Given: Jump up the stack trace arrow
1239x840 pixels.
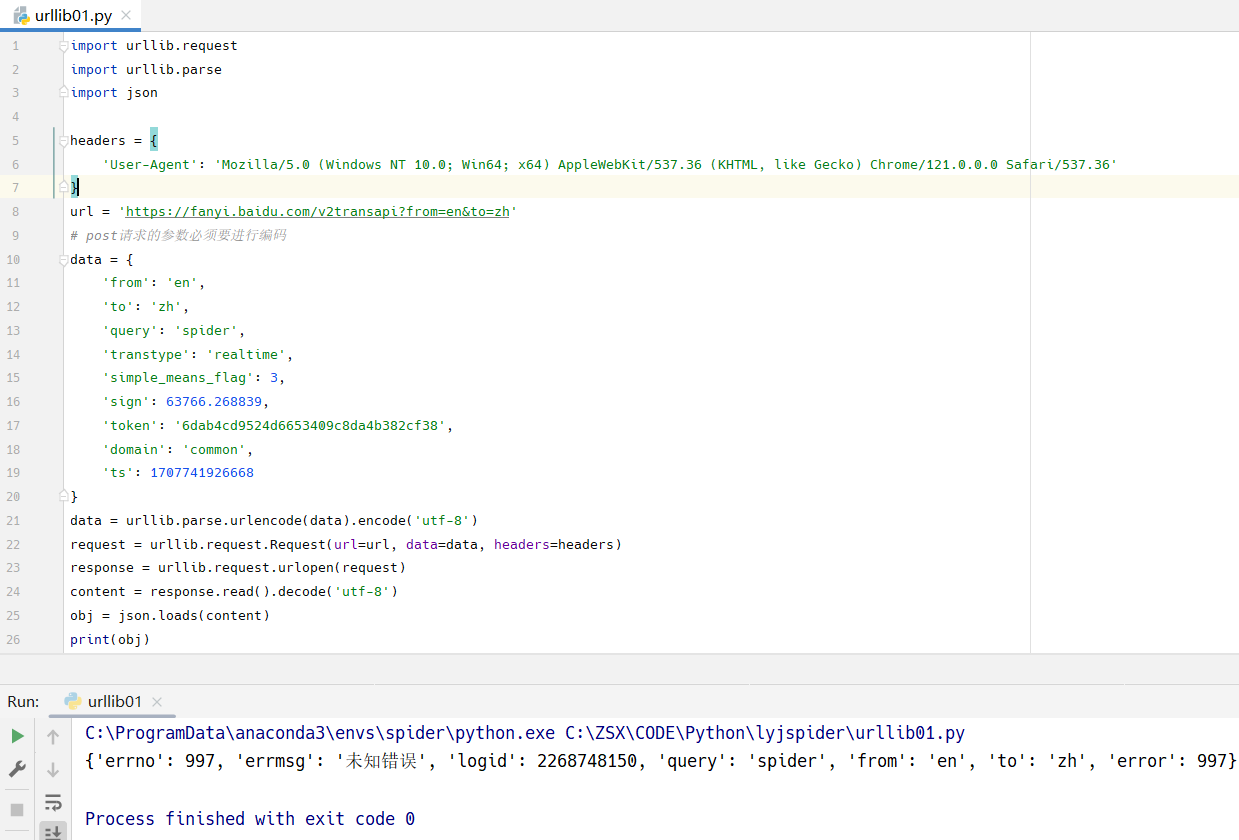Looking at the screenshot, I should (53, 737).
